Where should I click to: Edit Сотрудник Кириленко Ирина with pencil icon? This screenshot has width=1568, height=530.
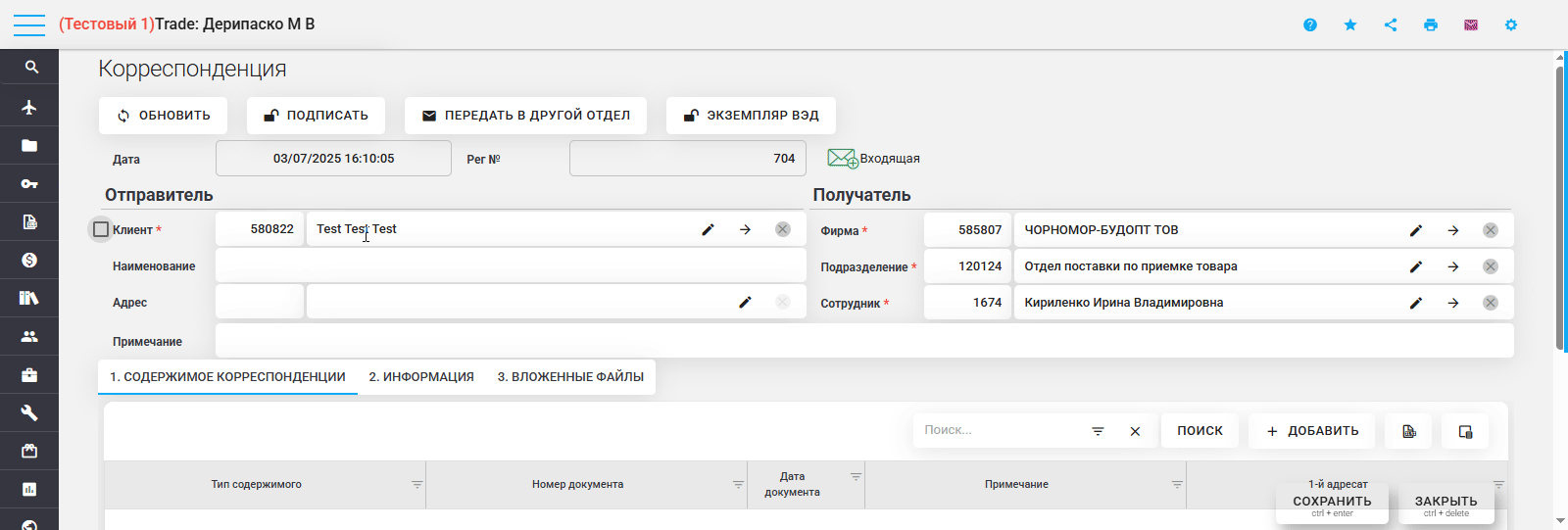tap(1415, 303)
